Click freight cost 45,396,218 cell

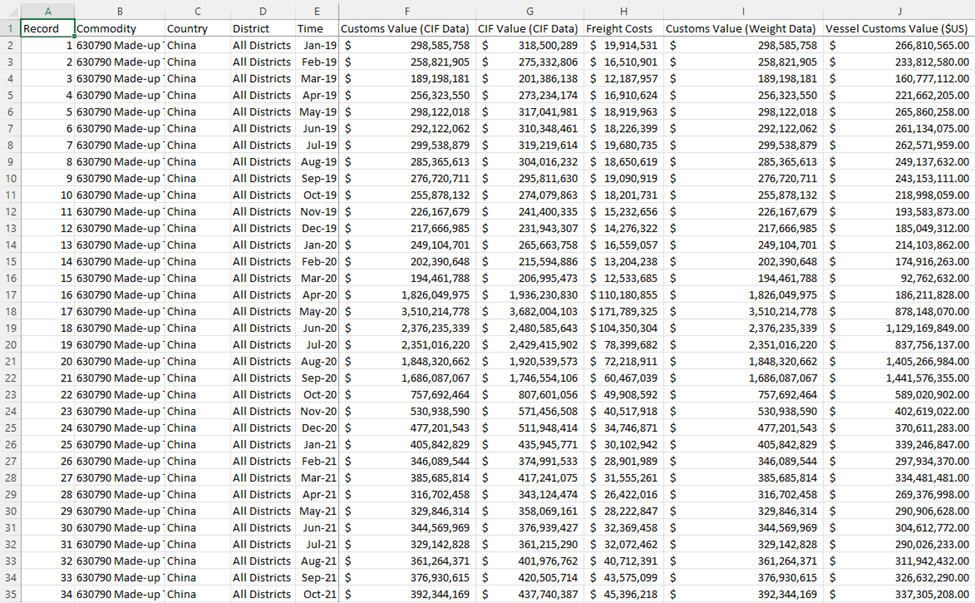click(x=623, y=594)
